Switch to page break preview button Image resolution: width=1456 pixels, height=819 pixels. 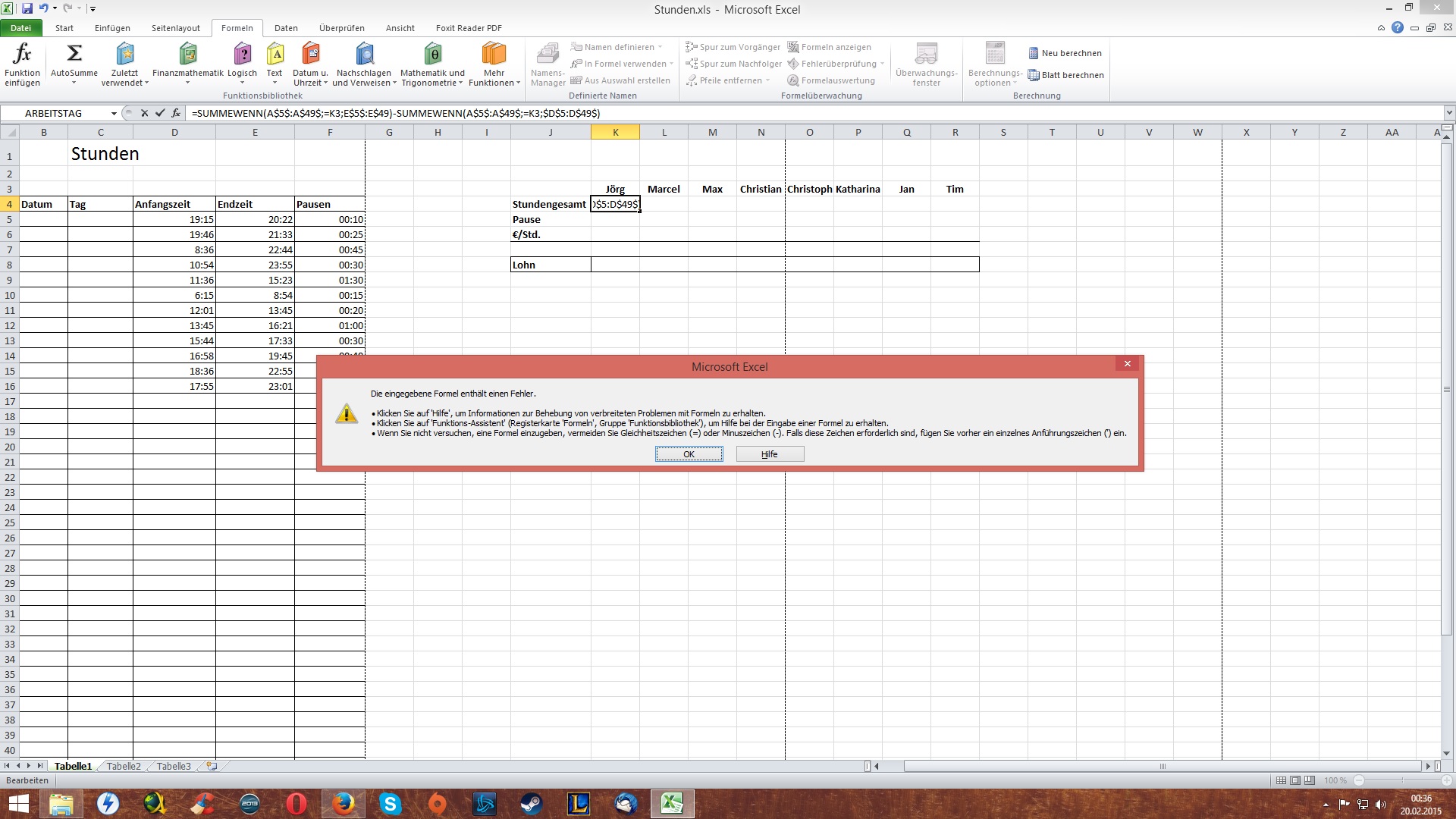point(1310,780)
